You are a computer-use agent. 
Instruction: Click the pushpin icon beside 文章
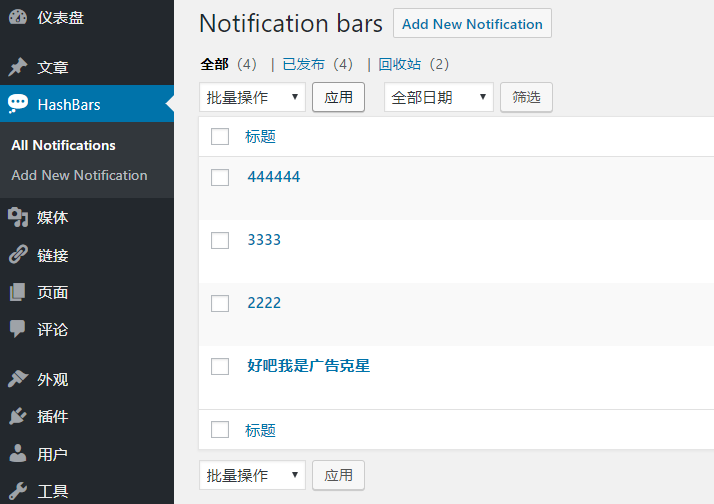pyautogui.click(x=18, y=67)
